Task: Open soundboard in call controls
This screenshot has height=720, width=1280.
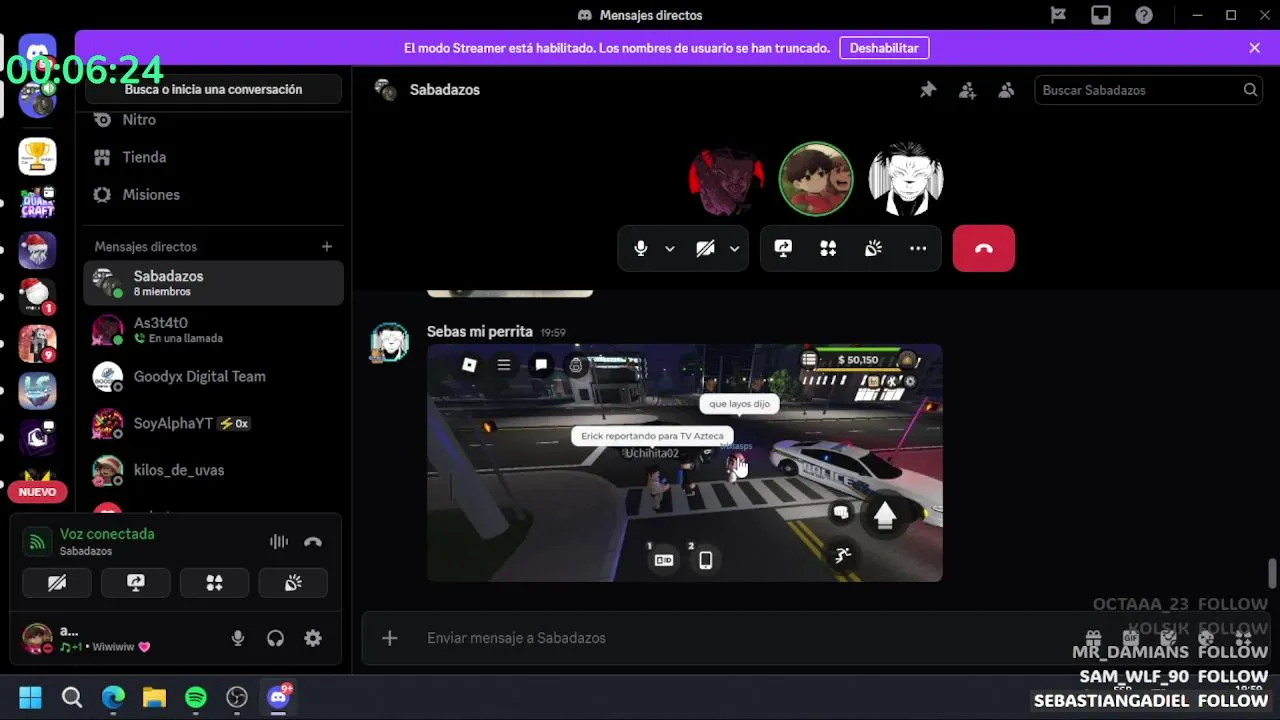Action: tap(873, 249)
